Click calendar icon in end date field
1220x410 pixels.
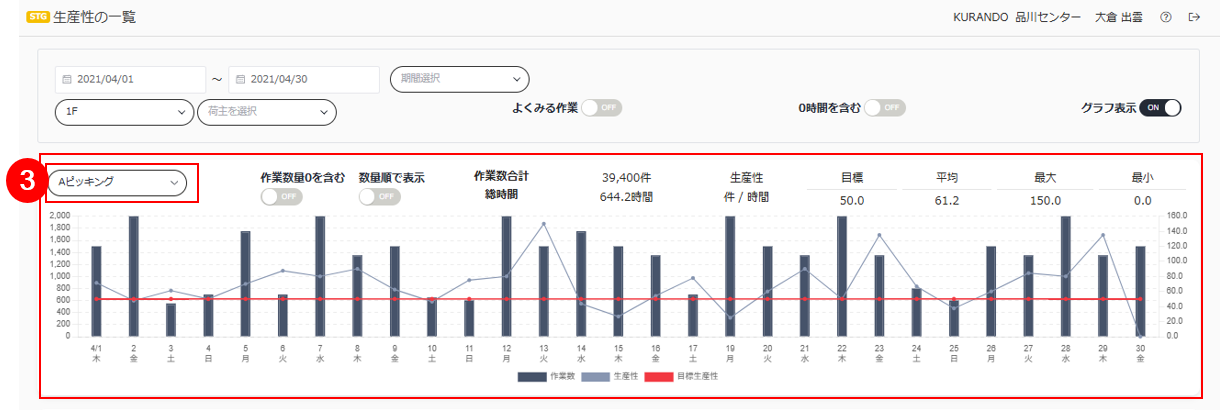tap(240, 80)
